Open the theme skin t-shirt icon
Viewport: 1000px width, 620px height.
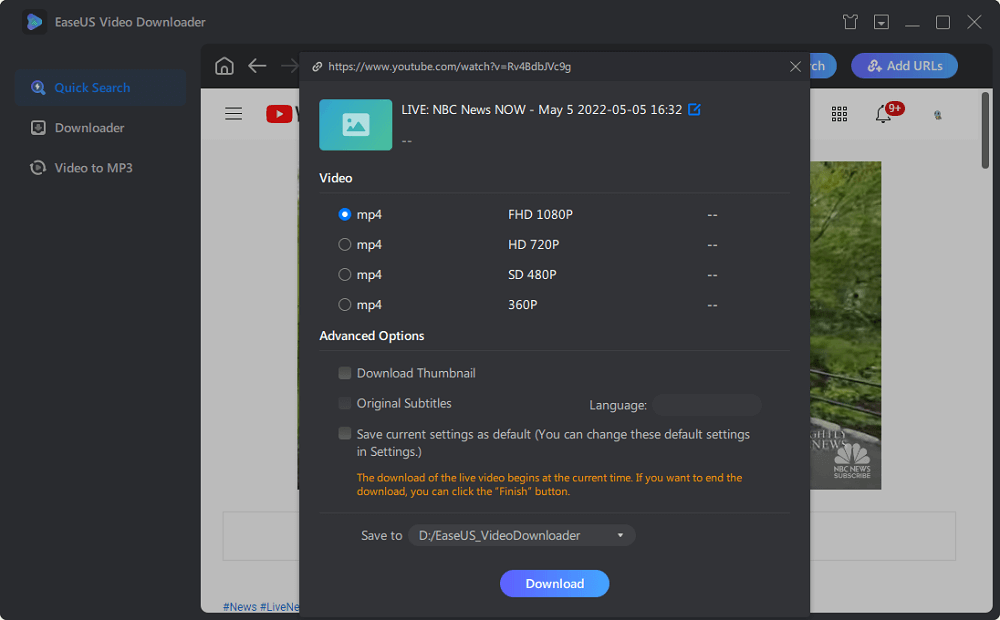click(849, 21)
